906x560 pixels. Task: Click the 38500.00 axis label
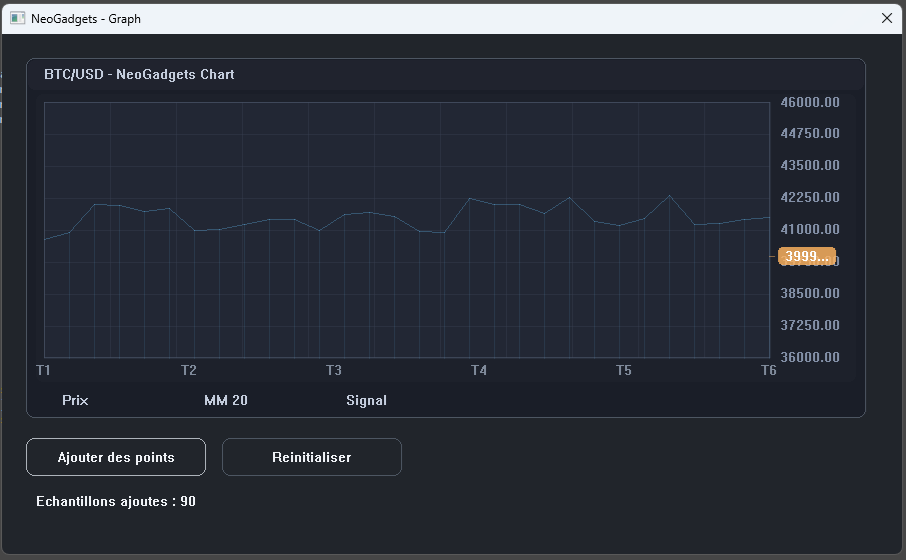(x=810, y=294)
